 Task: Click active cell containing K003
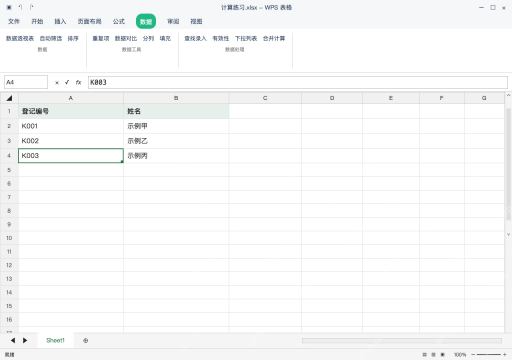(71, 156)
